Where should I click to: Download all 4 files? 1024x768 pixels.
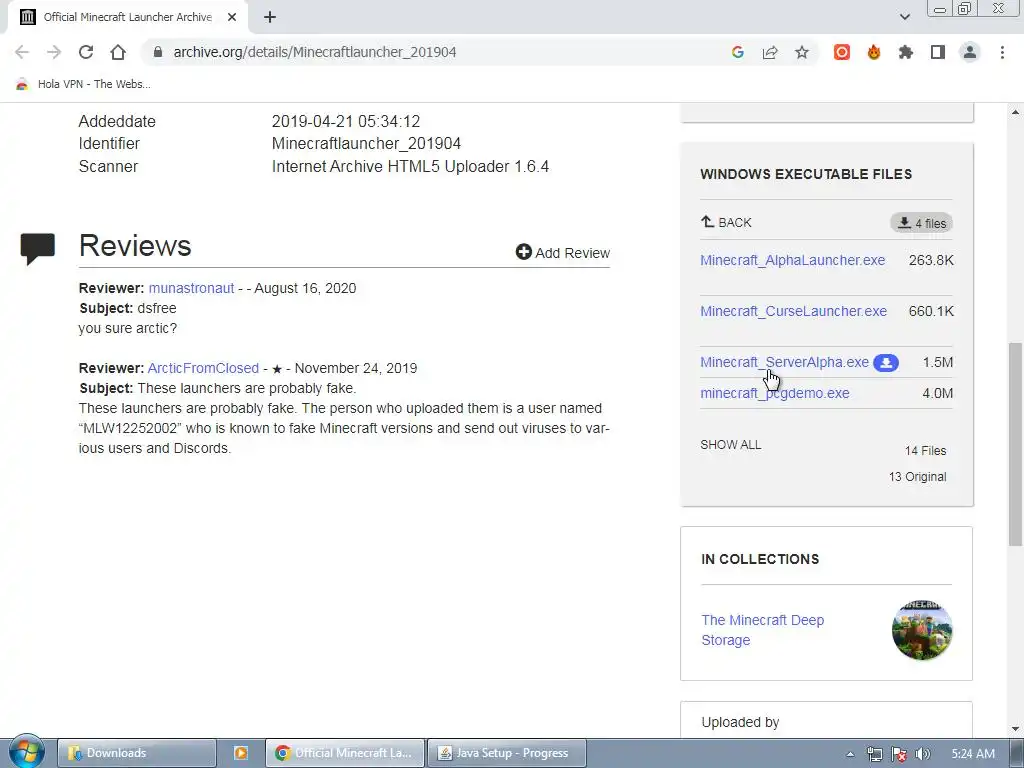pos(921,223)
